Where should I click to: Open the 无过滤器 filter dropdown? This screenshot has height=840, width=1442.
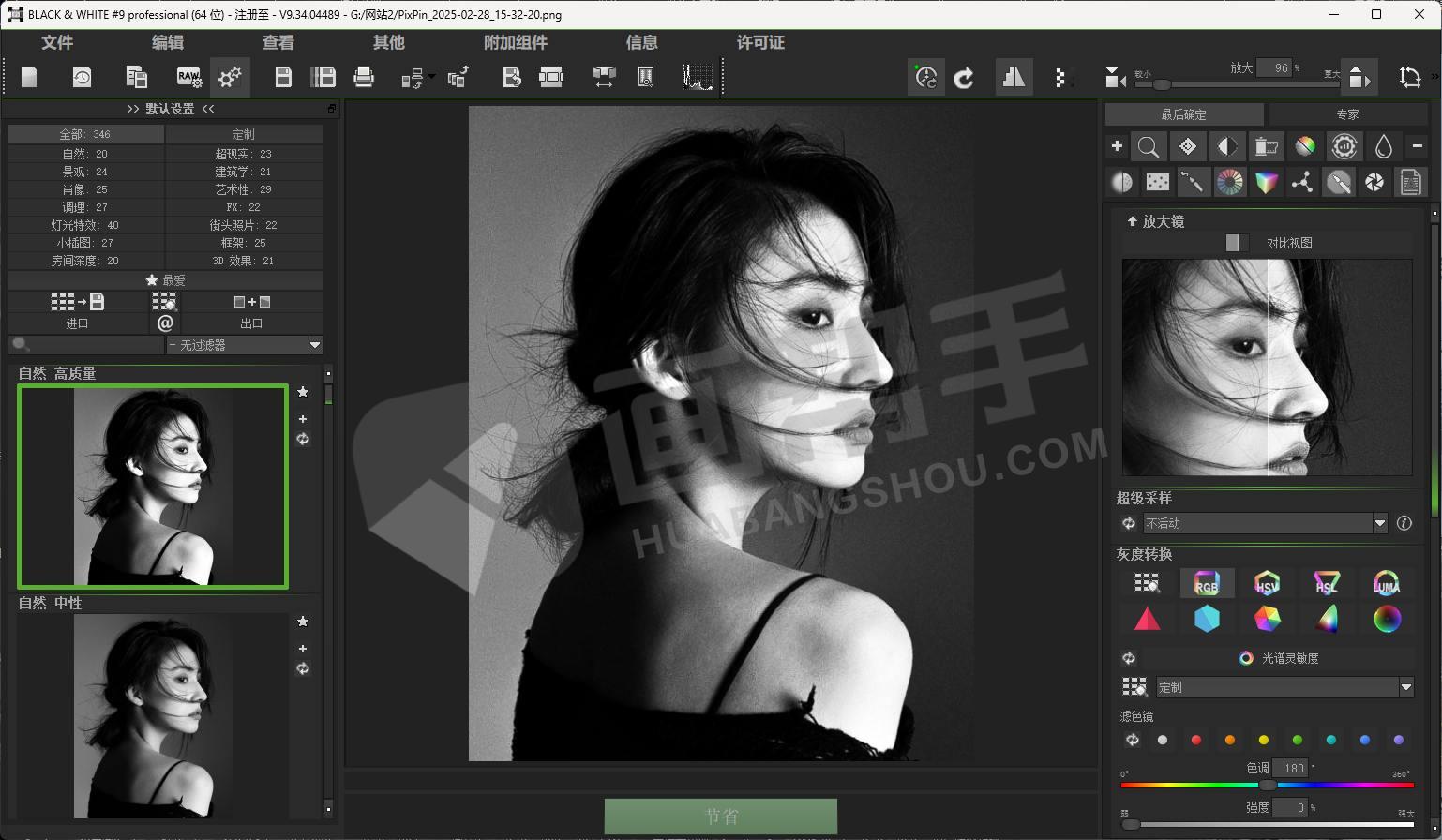[244, 345]
